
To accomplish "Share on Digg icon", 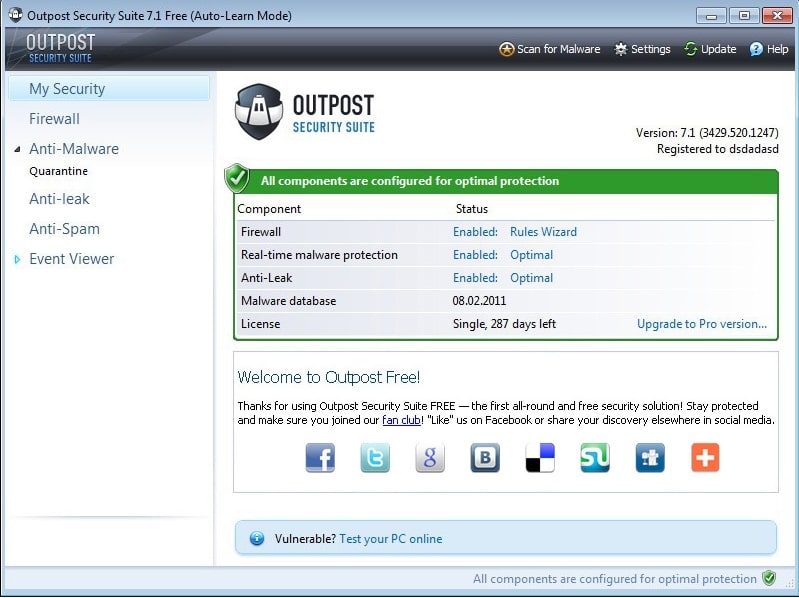I will (650, 457).
